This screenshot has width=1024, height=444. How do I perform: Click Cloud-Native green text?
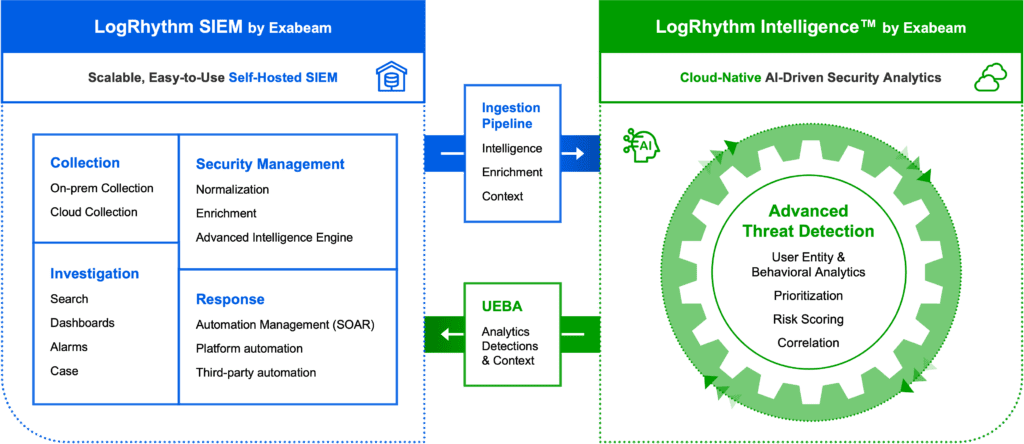tap(721, 78)
